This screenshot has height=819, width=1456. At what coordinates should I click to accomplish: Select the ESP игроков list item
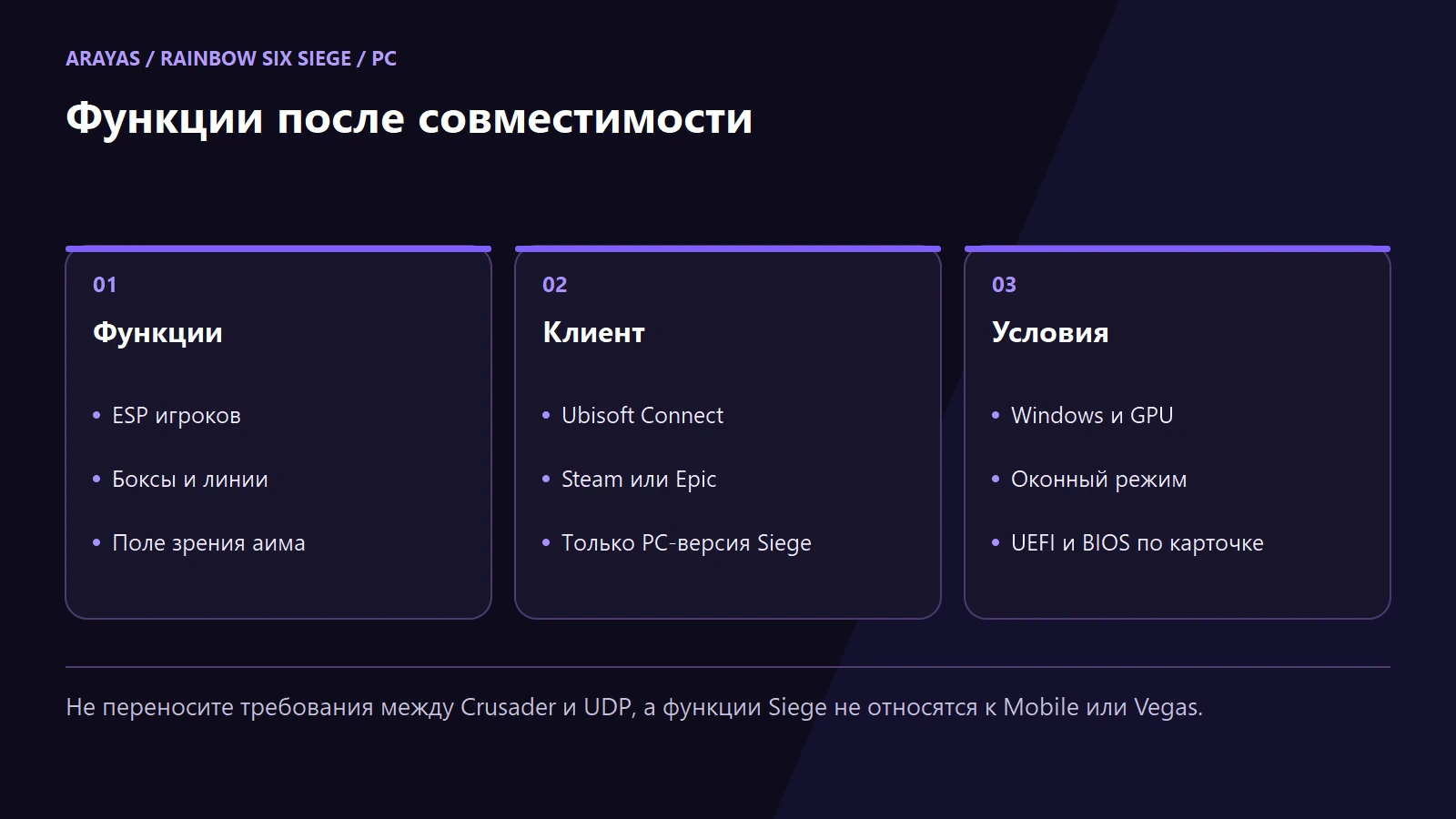point(177,416)
